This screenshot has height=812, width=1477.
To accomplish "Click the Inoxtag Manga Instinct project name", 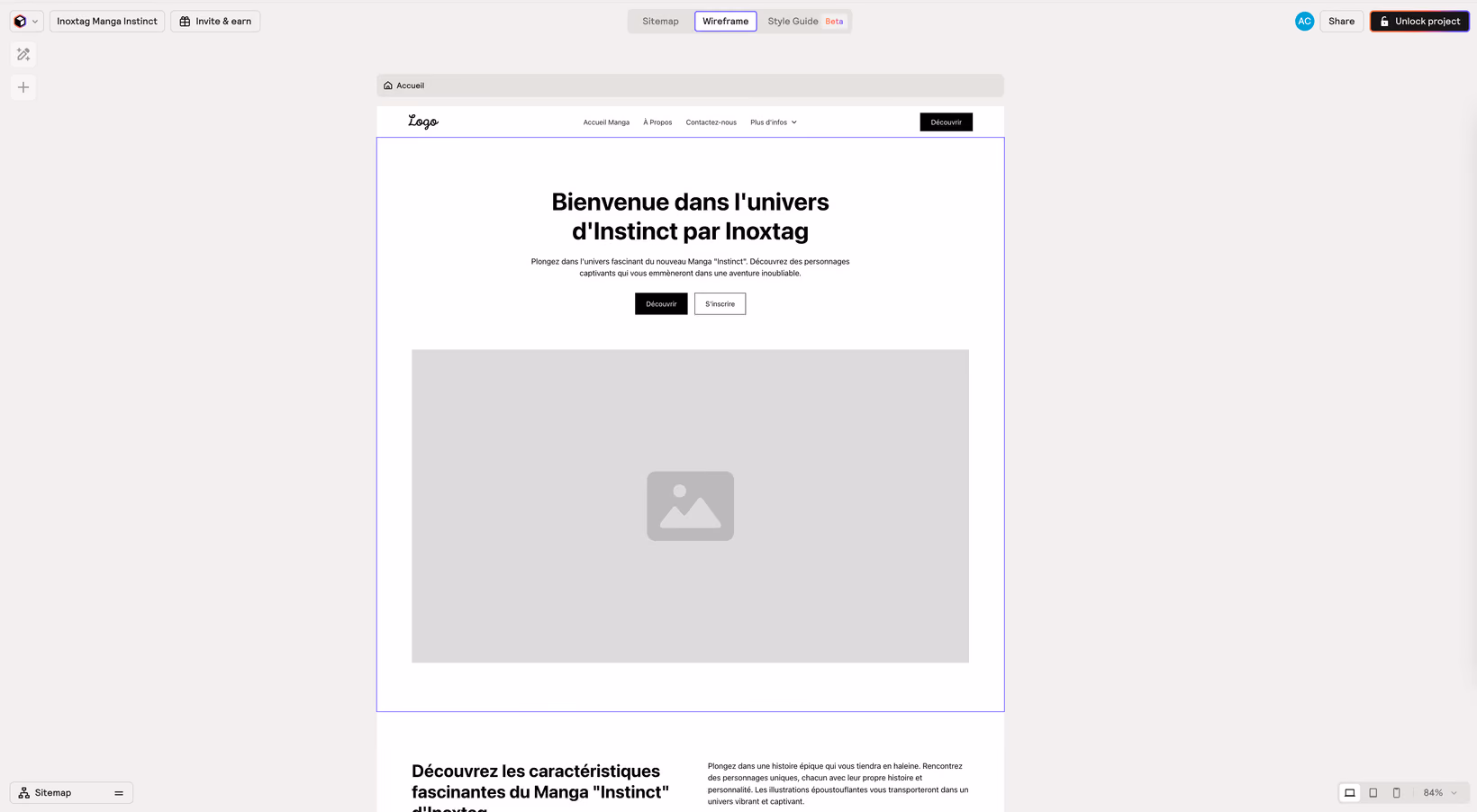I will tap(107, 22).
